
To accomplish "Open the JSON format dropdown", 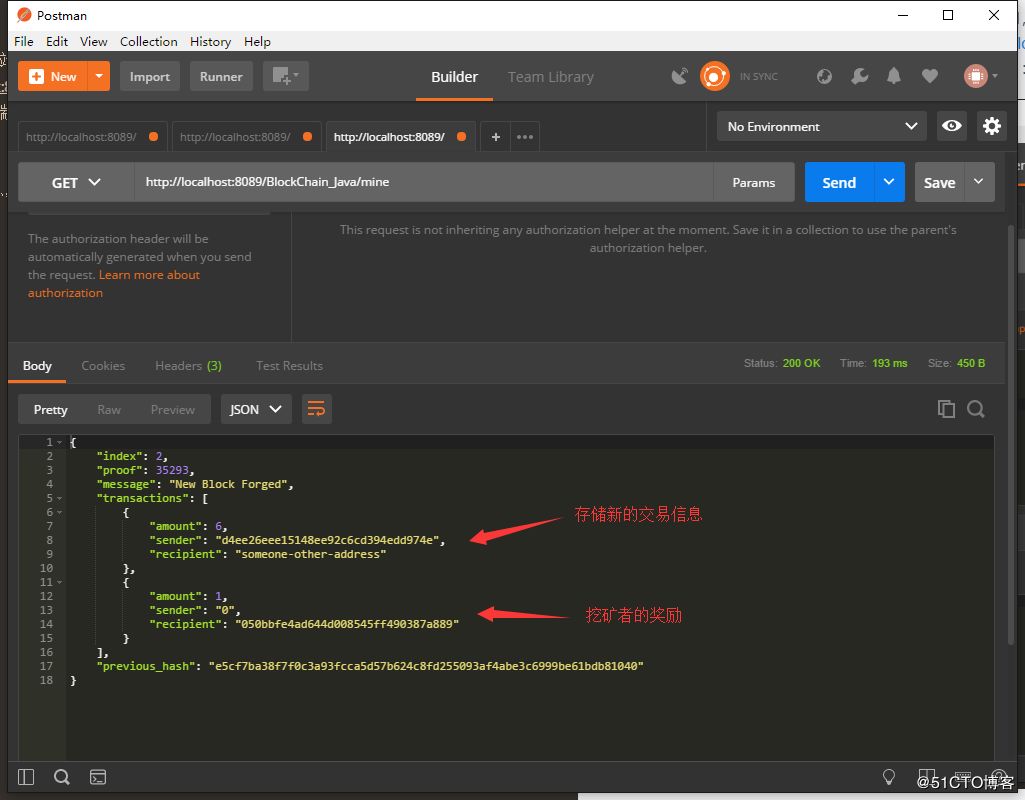I will click(x=255, y=410).
